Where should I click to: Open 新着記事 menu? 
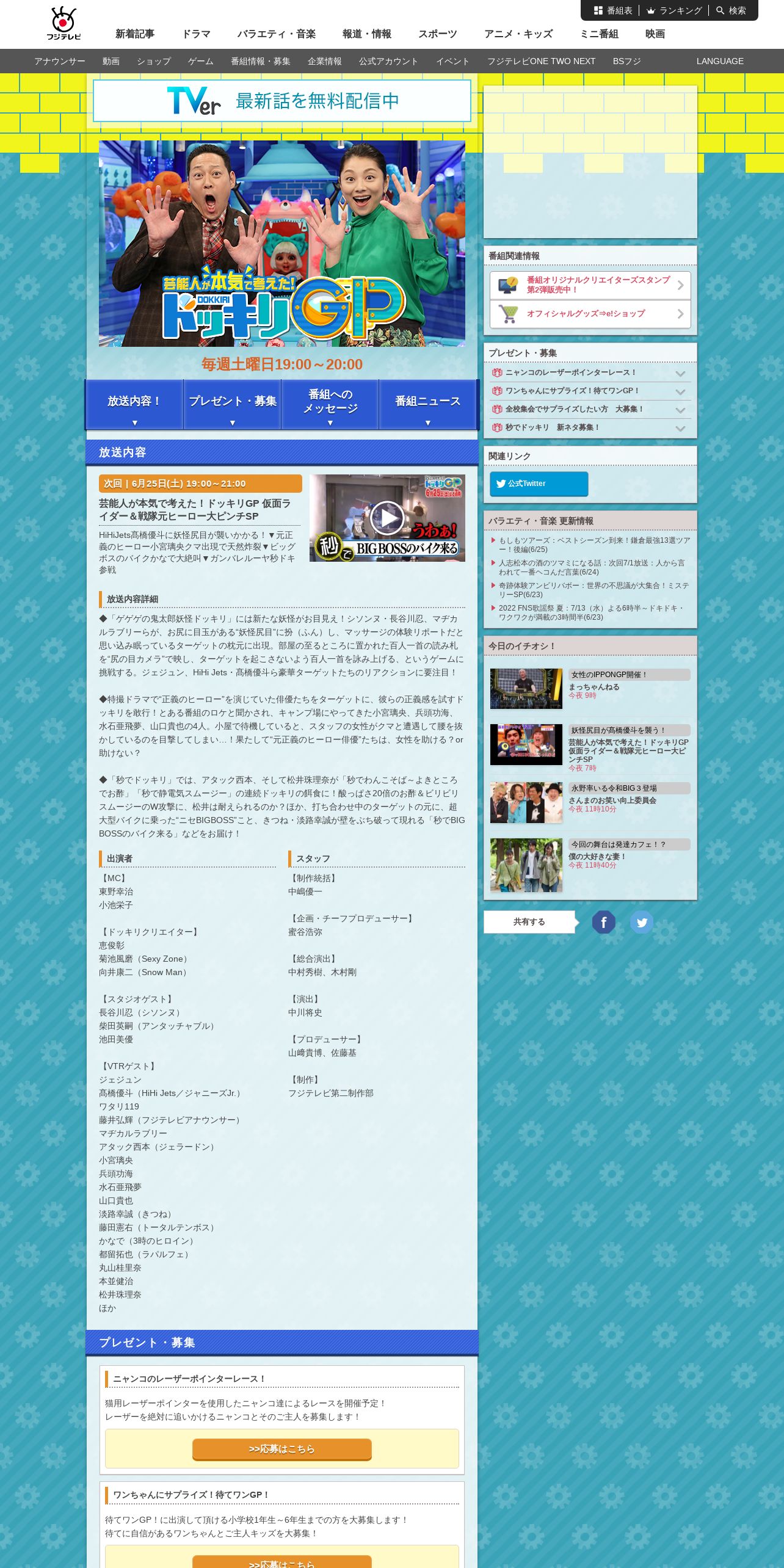[135, 34]
